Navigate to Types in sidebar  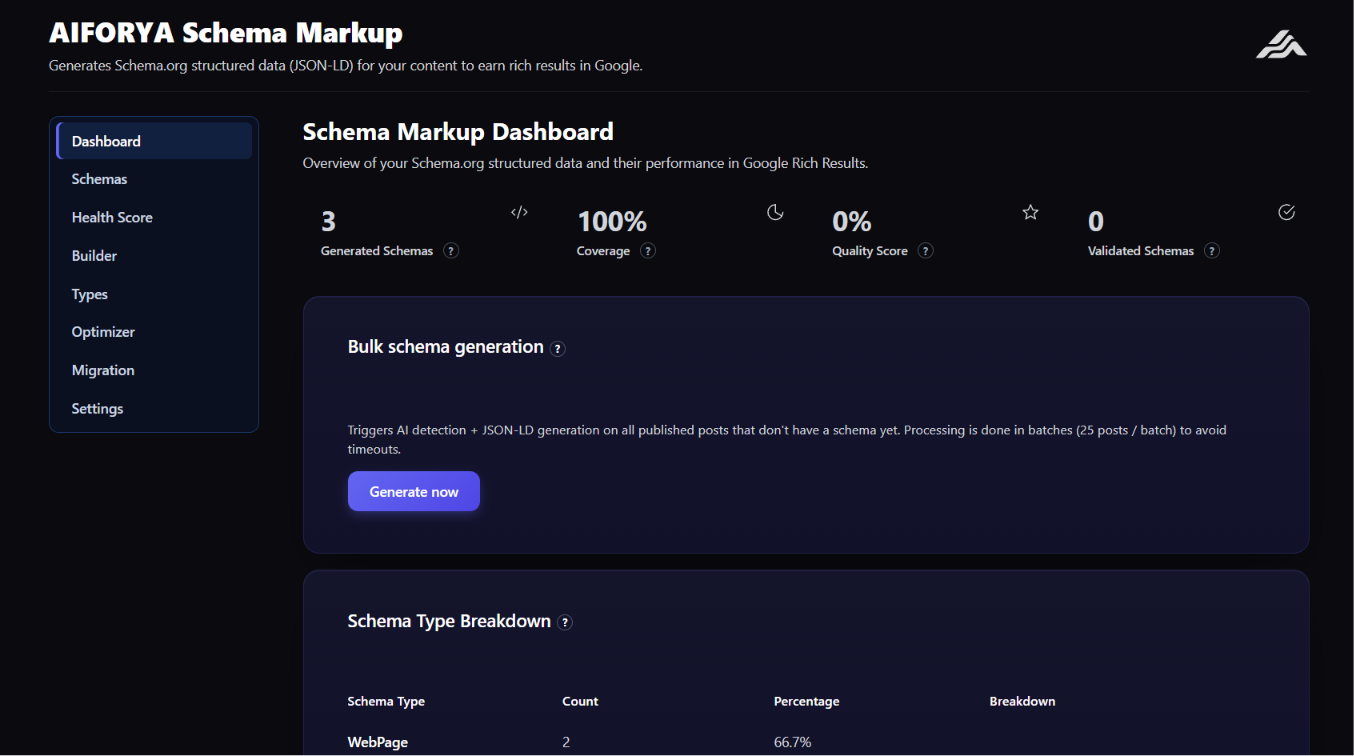154,294
